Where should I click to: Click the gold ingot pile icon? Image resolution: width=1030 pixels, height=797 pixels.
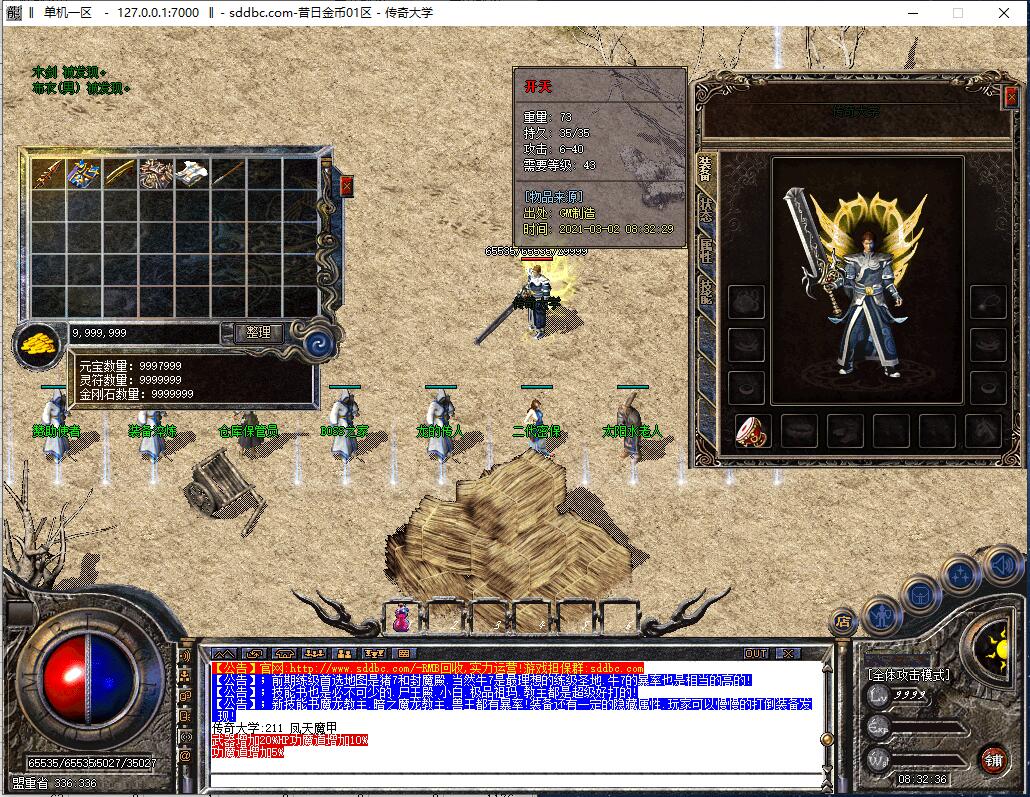click(40, 344)
